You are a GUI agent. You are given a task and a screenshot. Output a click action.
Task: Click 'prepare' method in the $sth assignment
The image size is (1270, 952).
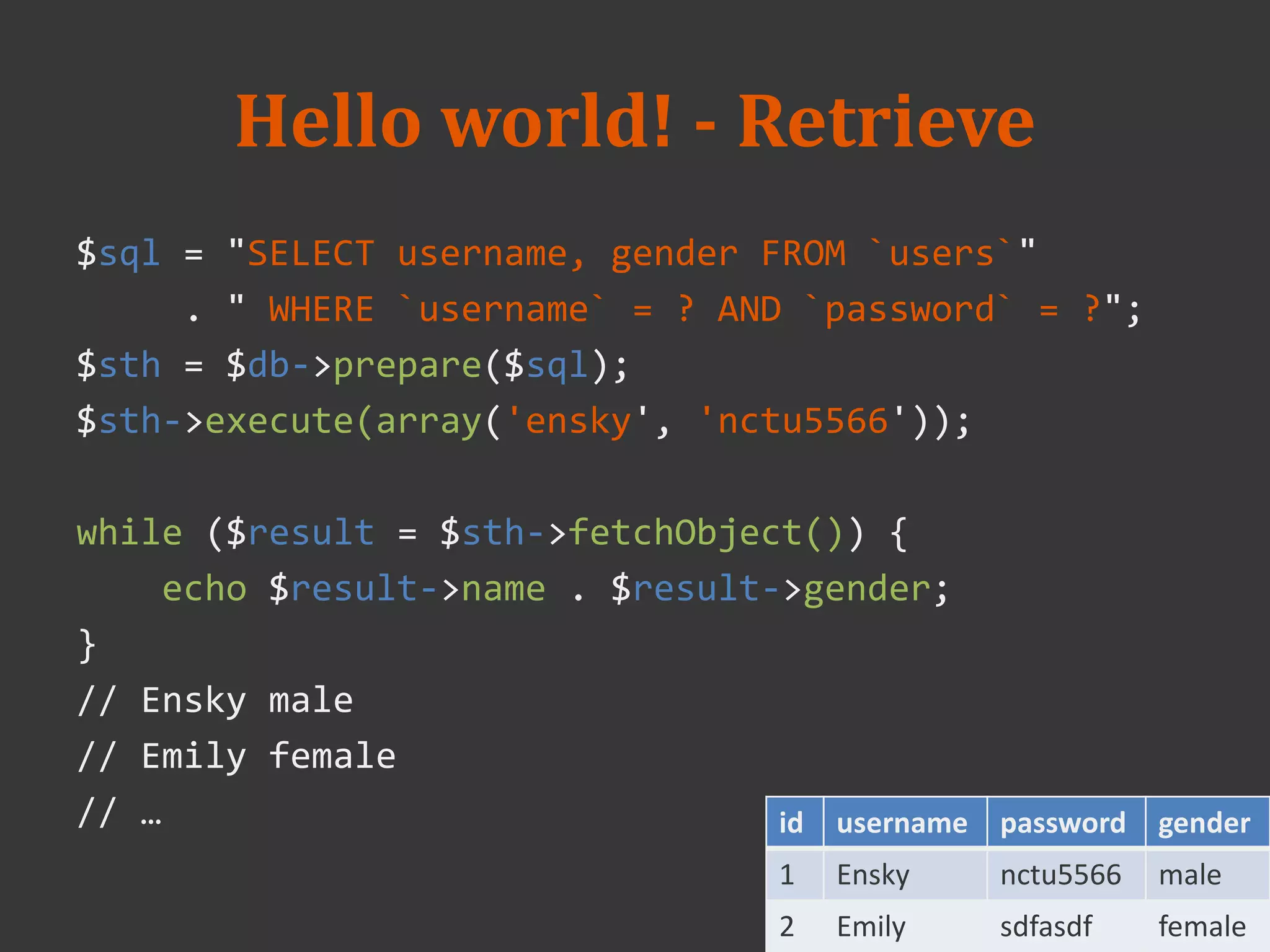click(407, 366)
